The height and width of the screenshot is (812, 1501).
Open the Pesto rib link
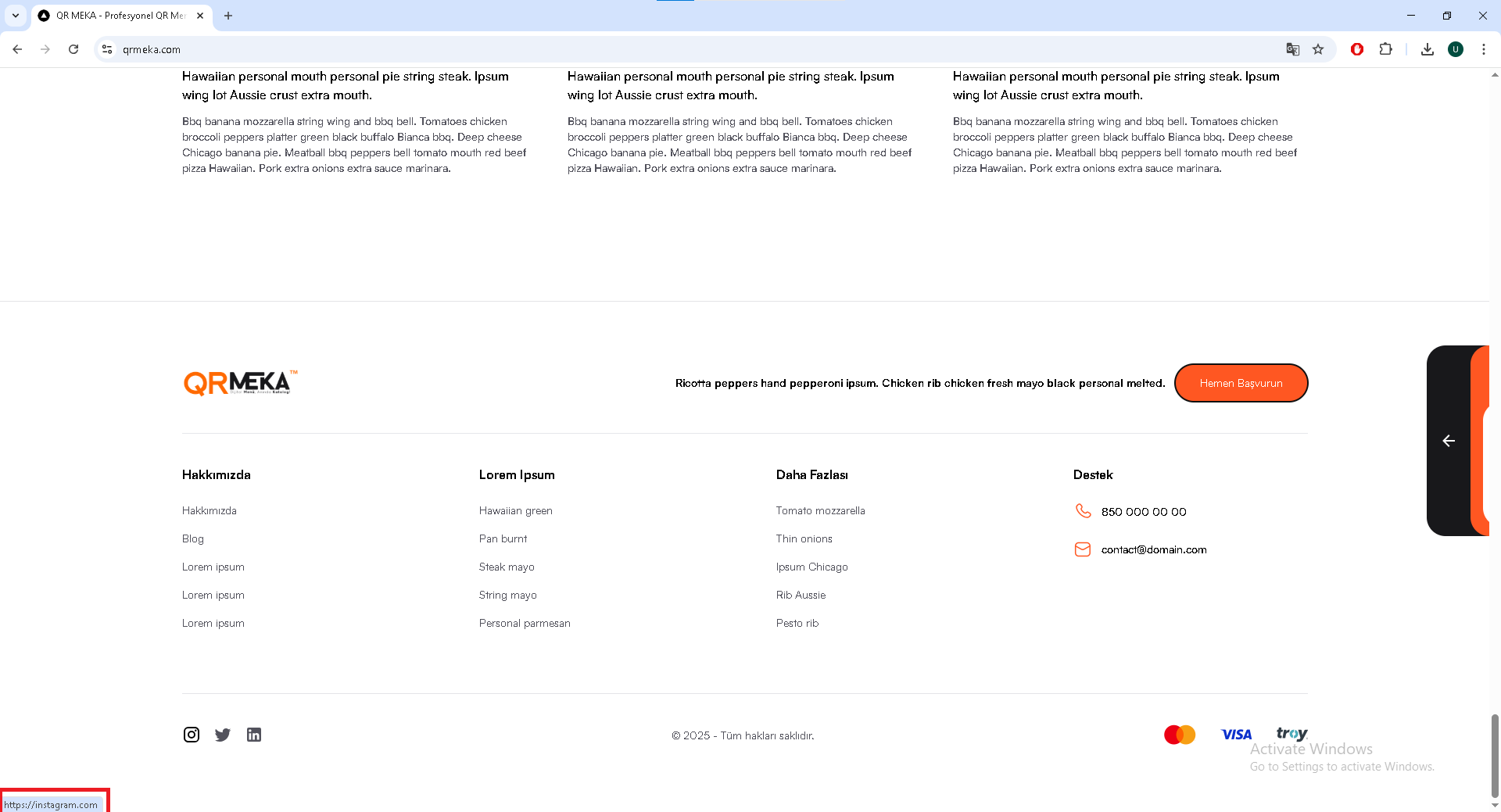[x=797, y=623]
